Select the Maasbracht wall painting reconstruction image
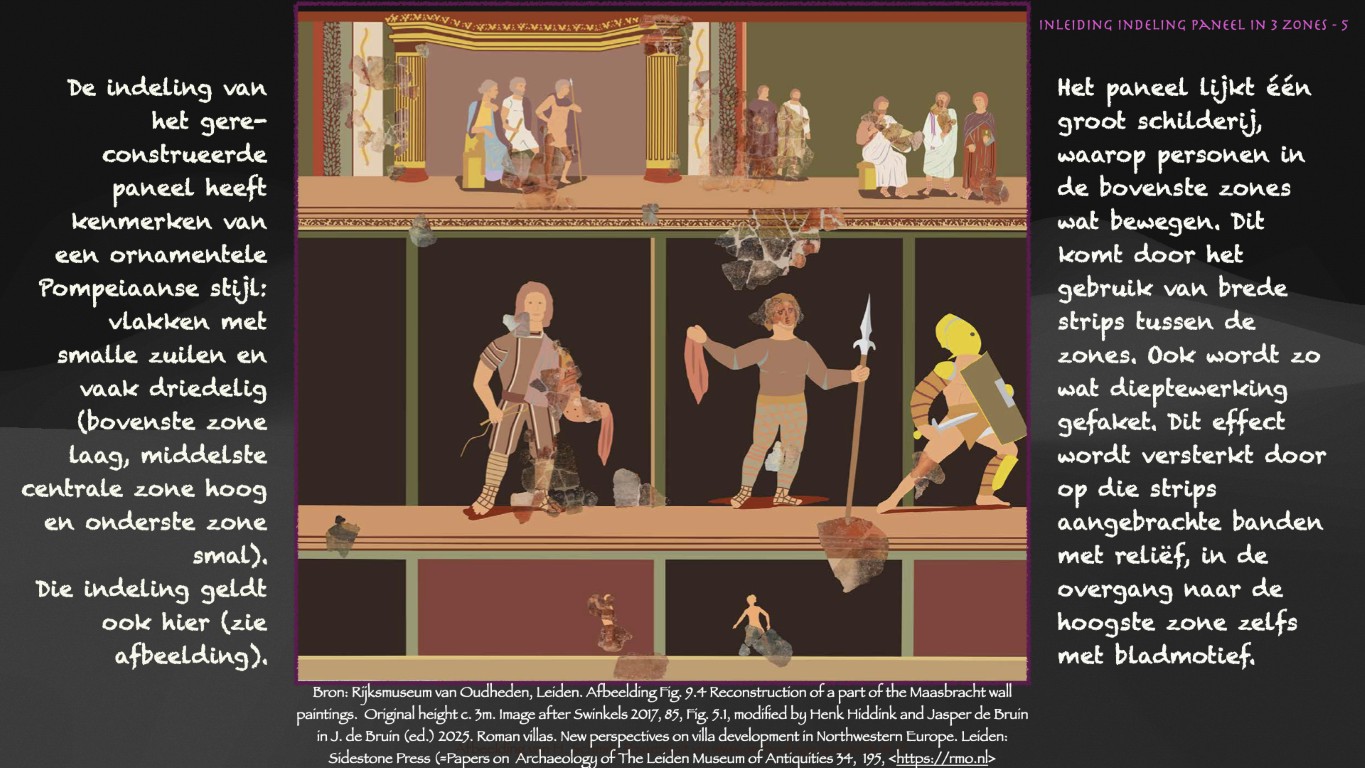Viewport: 1365px width, 768px height. [662, 343]
